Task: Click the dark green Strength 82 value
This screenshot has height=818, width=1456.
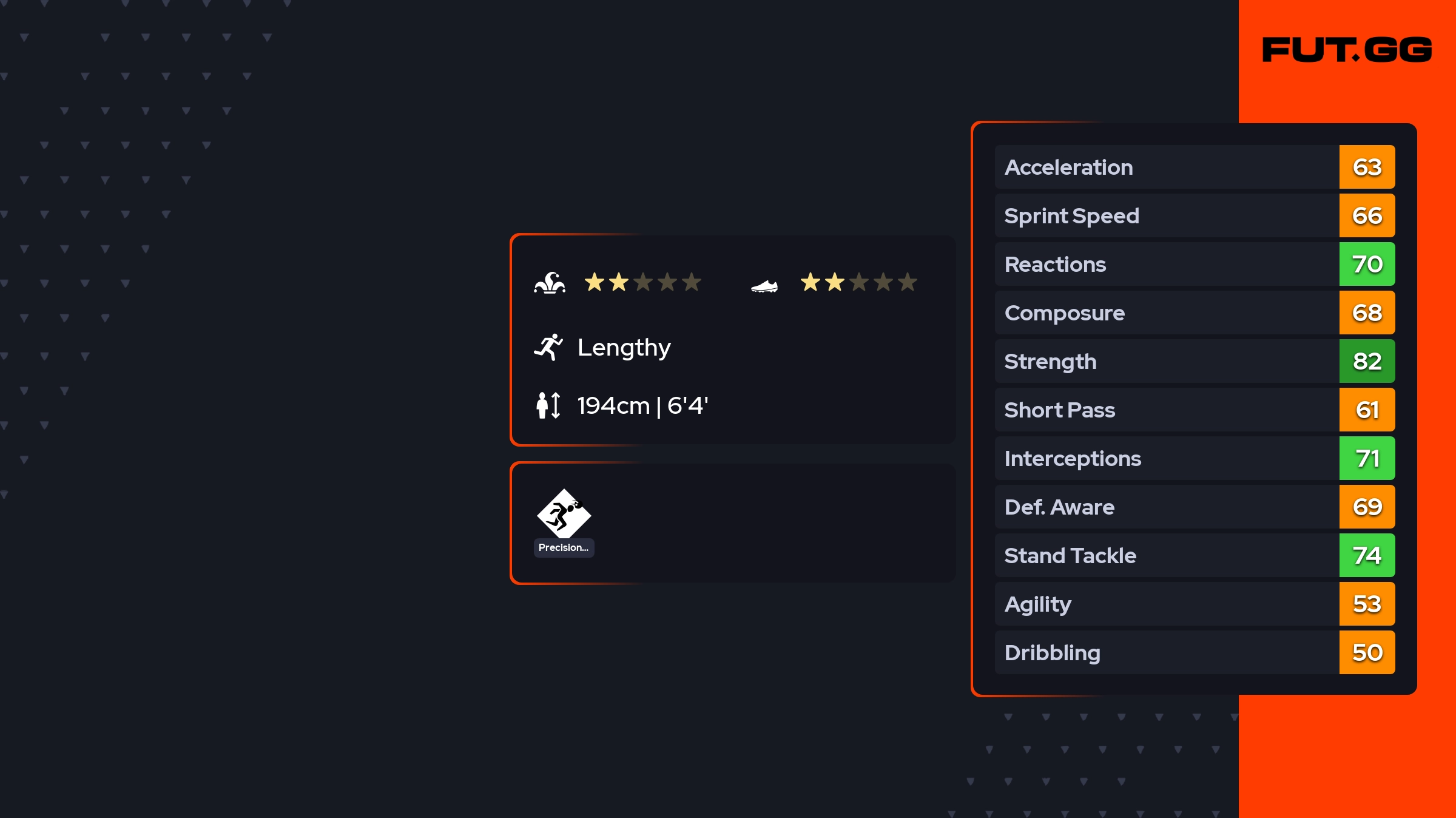Action: click(1367, 361)
